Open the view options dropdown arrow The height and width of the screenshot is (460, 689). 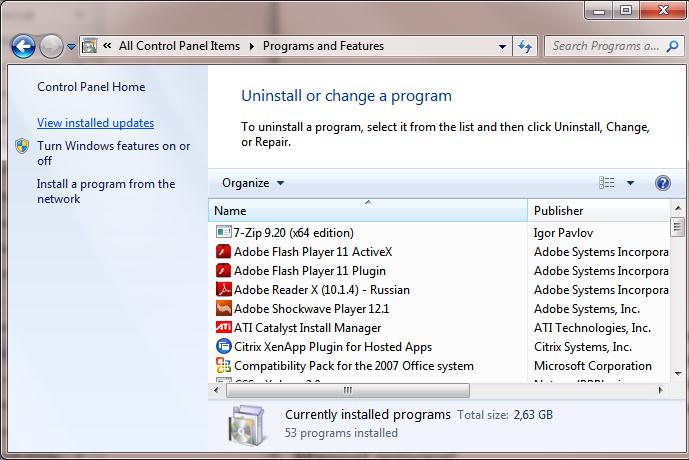[630, 183]
